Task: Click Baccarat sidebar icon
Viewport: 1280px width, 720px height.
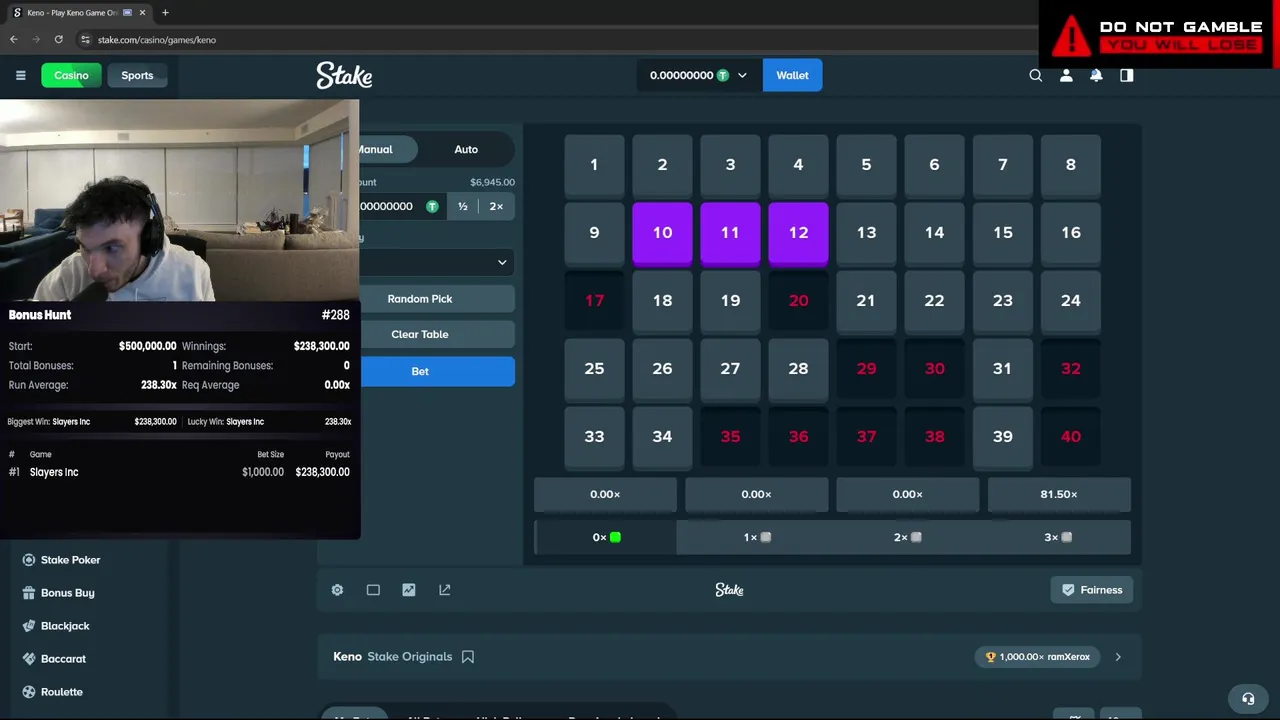Action: (x=29, y=659)
